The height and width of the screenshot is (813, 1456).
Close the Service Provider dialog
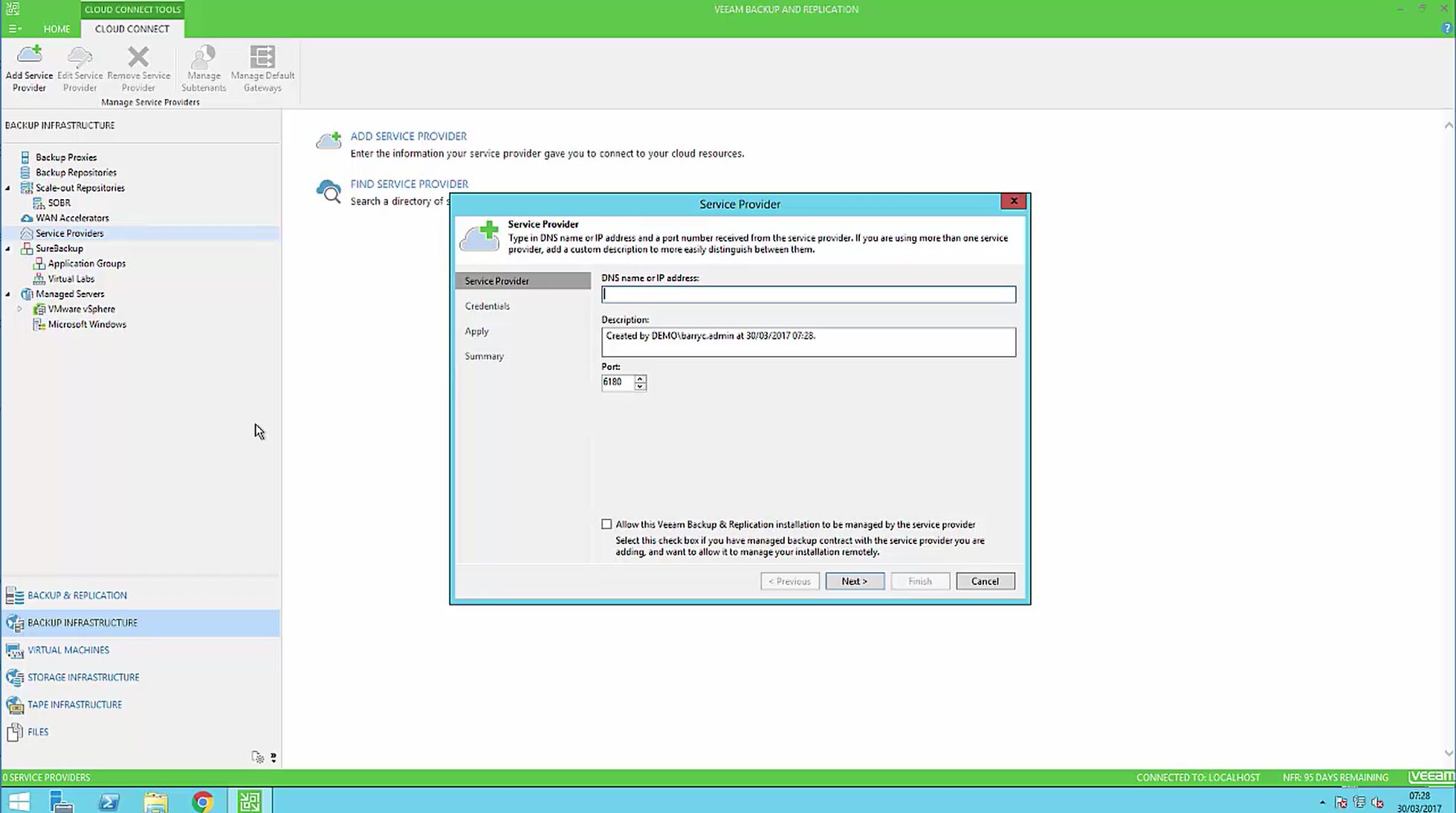(1013, 201)
